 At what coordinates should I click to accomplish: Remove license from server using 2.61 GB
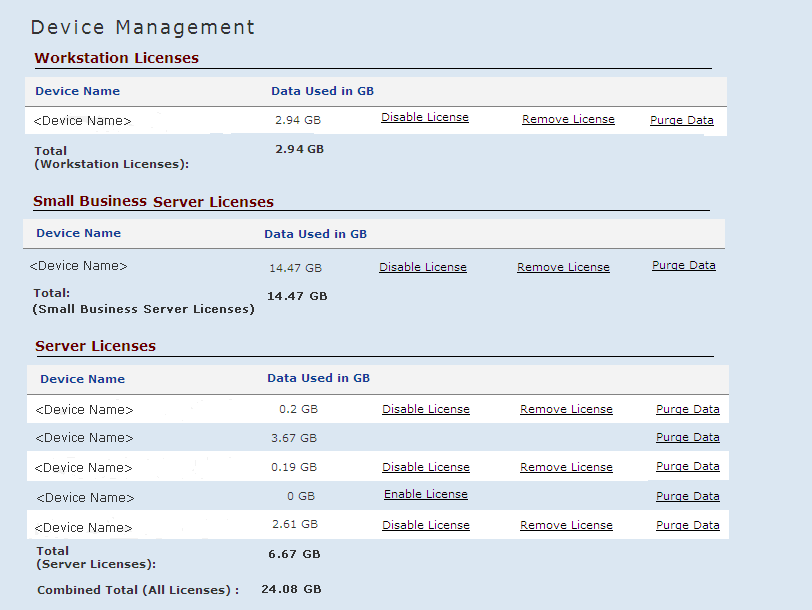(566, 525)
